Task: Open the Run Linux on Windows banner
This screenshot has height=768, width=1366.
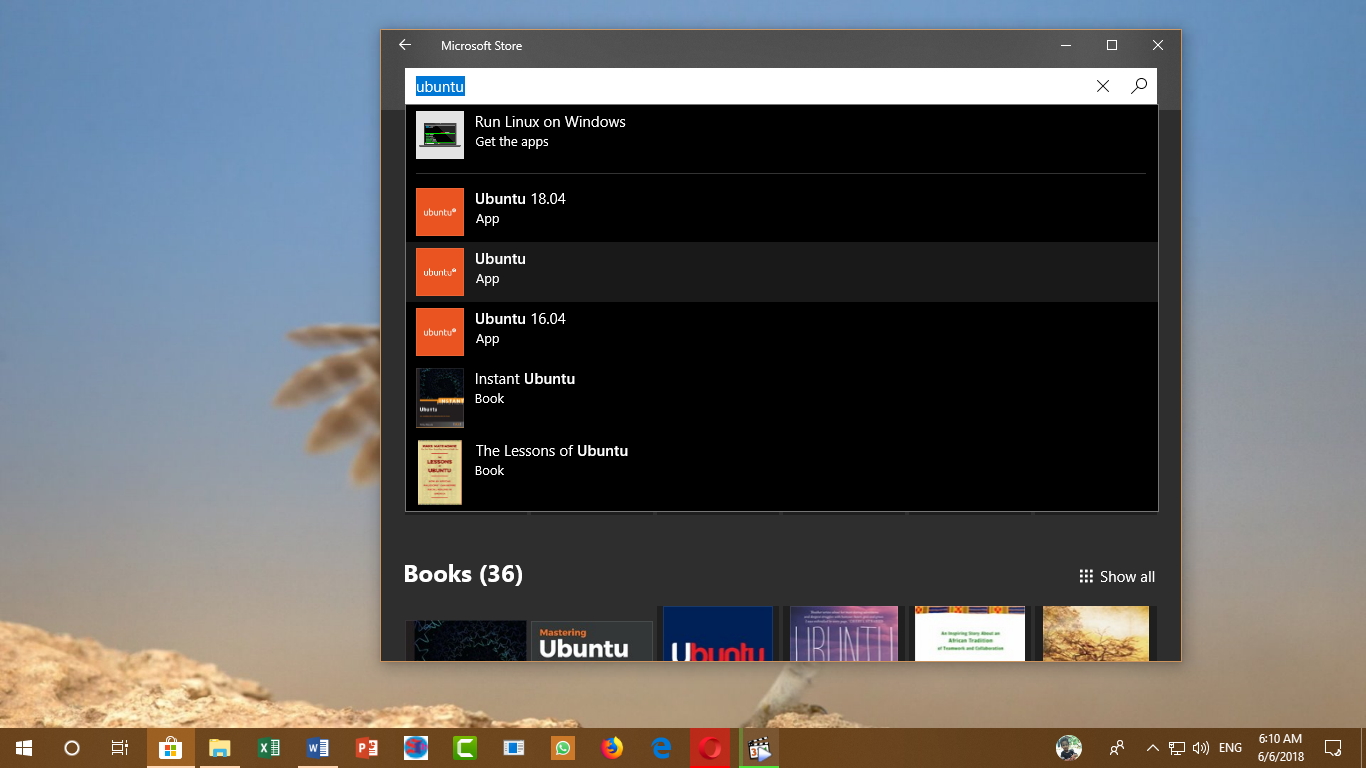Action: [600, 131]
